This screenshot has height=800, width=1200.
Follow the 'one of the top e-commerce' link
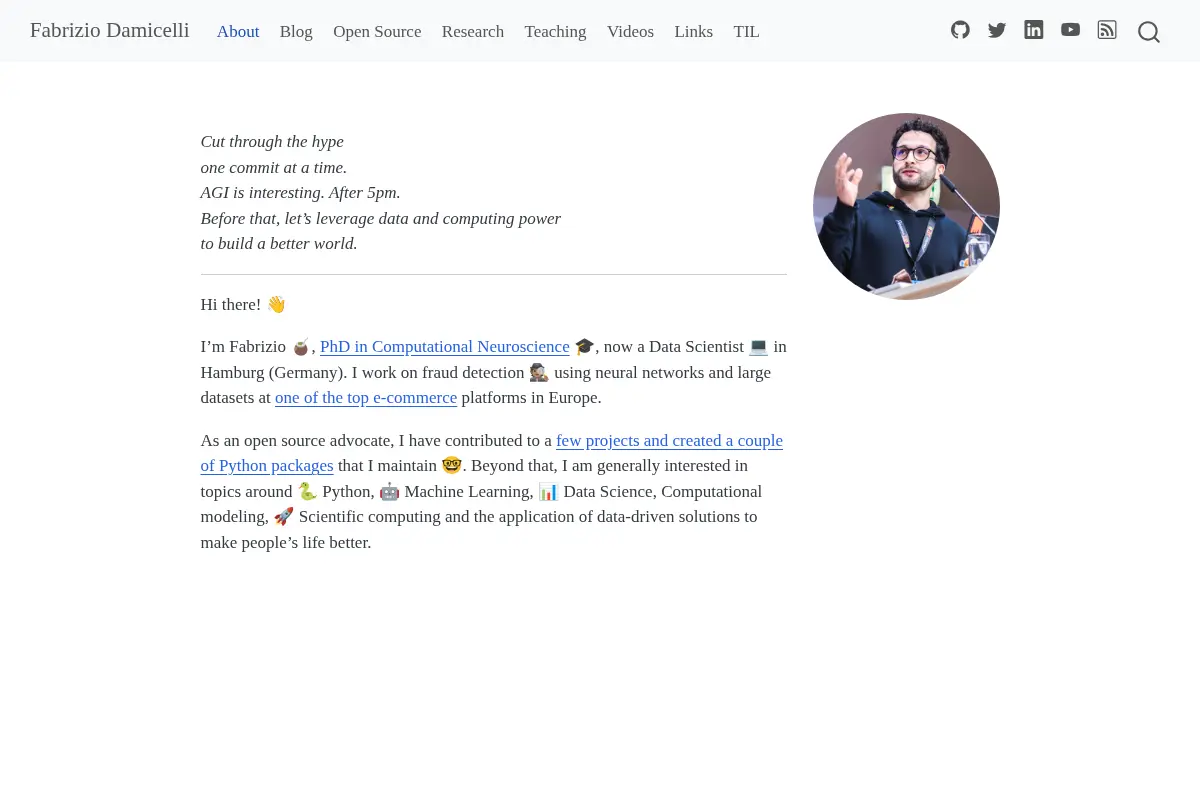[x=366, y=398]
